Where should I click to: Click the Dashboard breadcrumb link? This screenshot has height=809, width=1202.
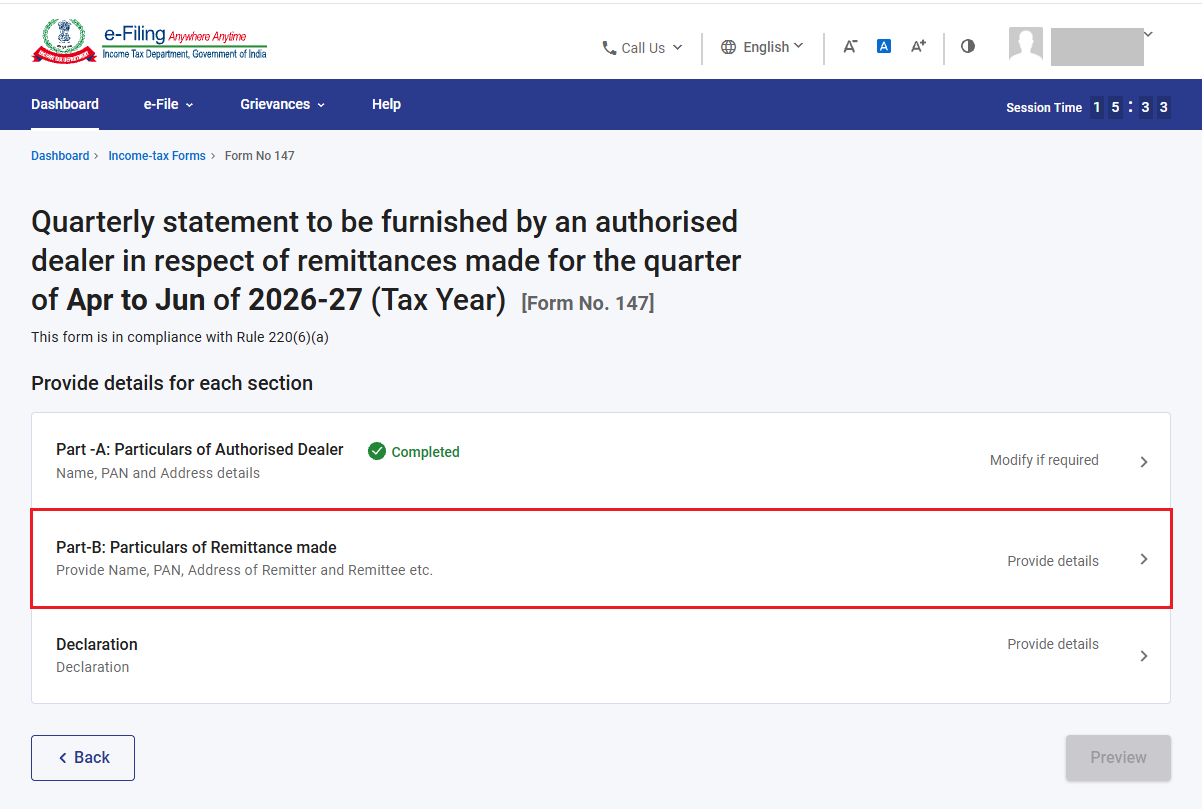pyautogui.click(x=60, y=156)
